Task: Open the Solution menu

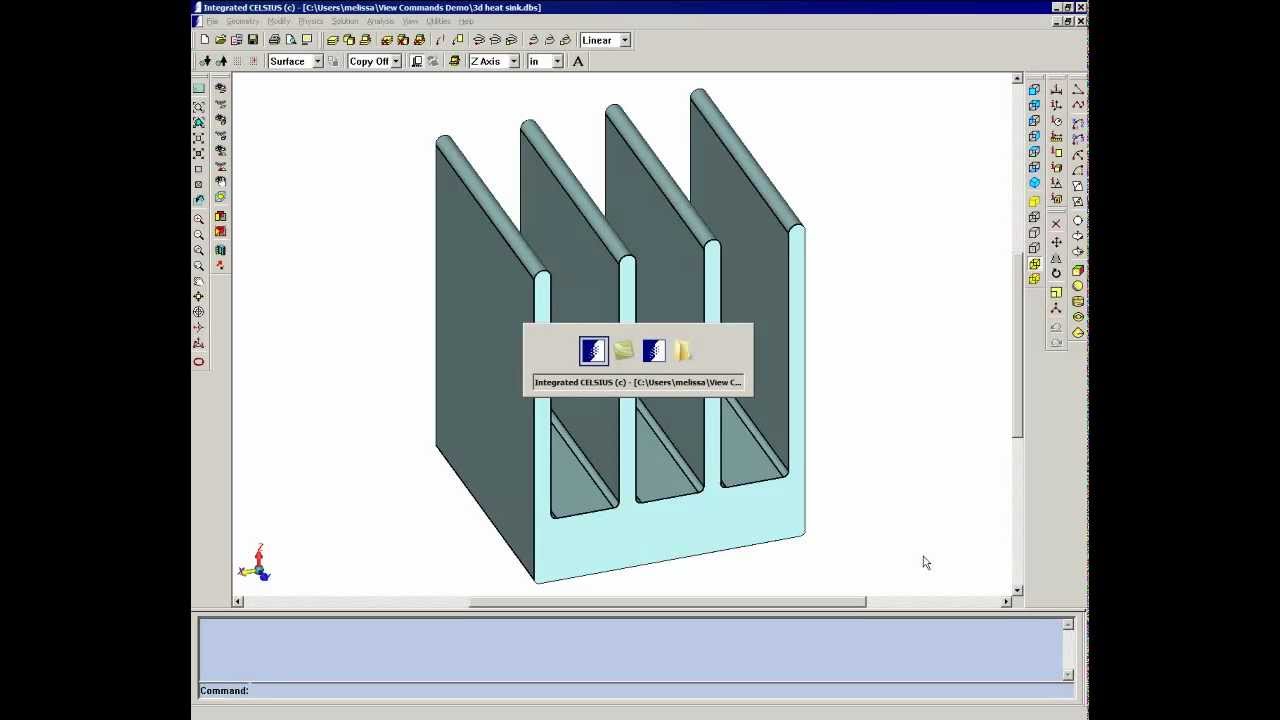Action: [x=345, y=21]
